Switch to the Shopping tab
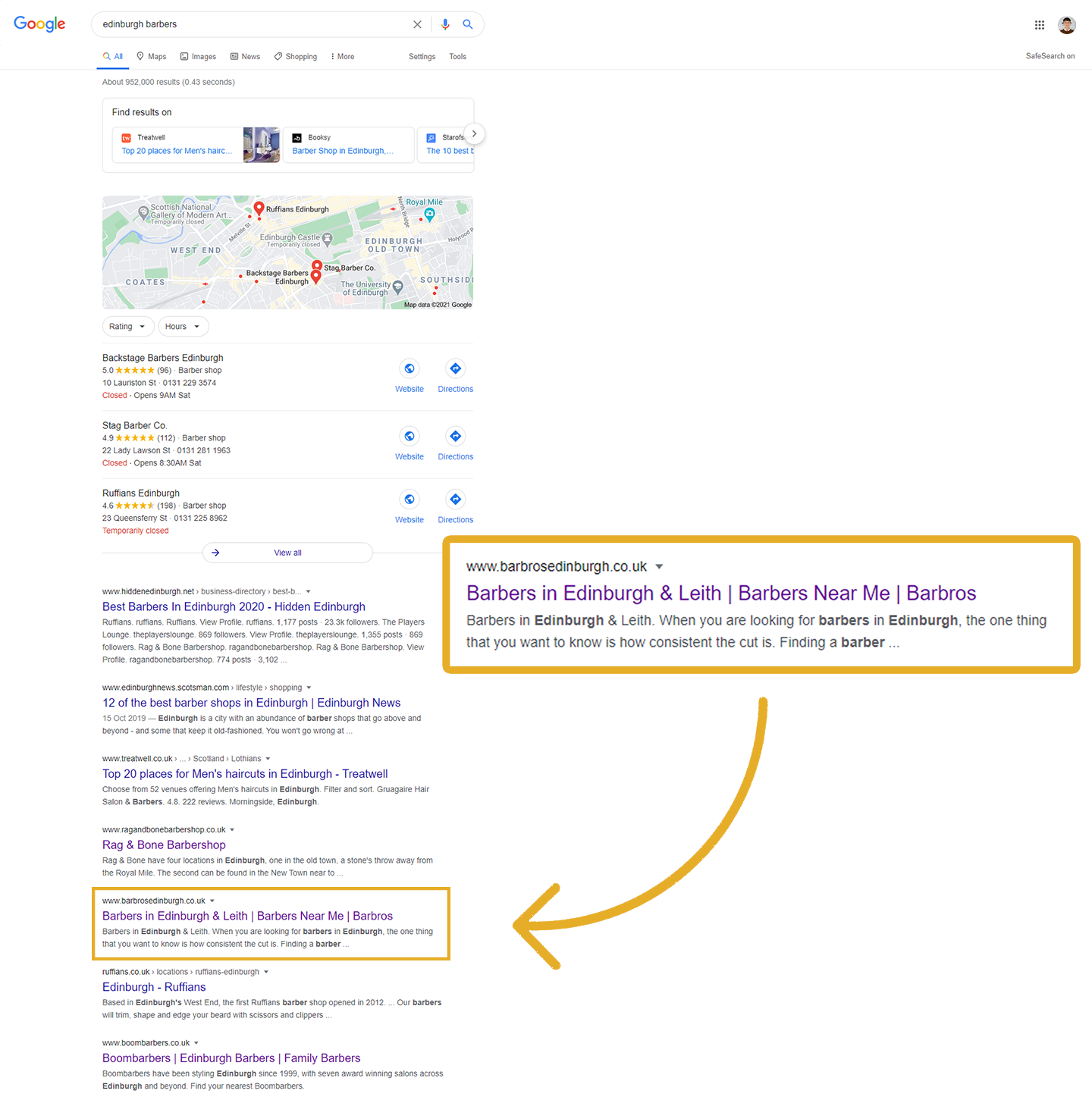Screen dimensions: 1092x1103 coord(296,57)
